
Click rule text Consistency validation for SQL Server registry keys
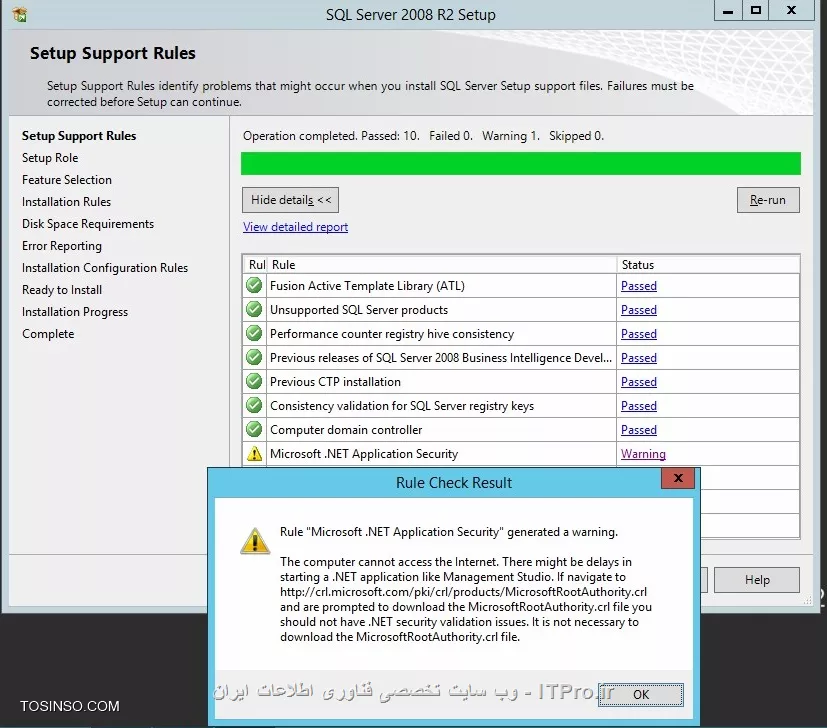click(402, 406)
